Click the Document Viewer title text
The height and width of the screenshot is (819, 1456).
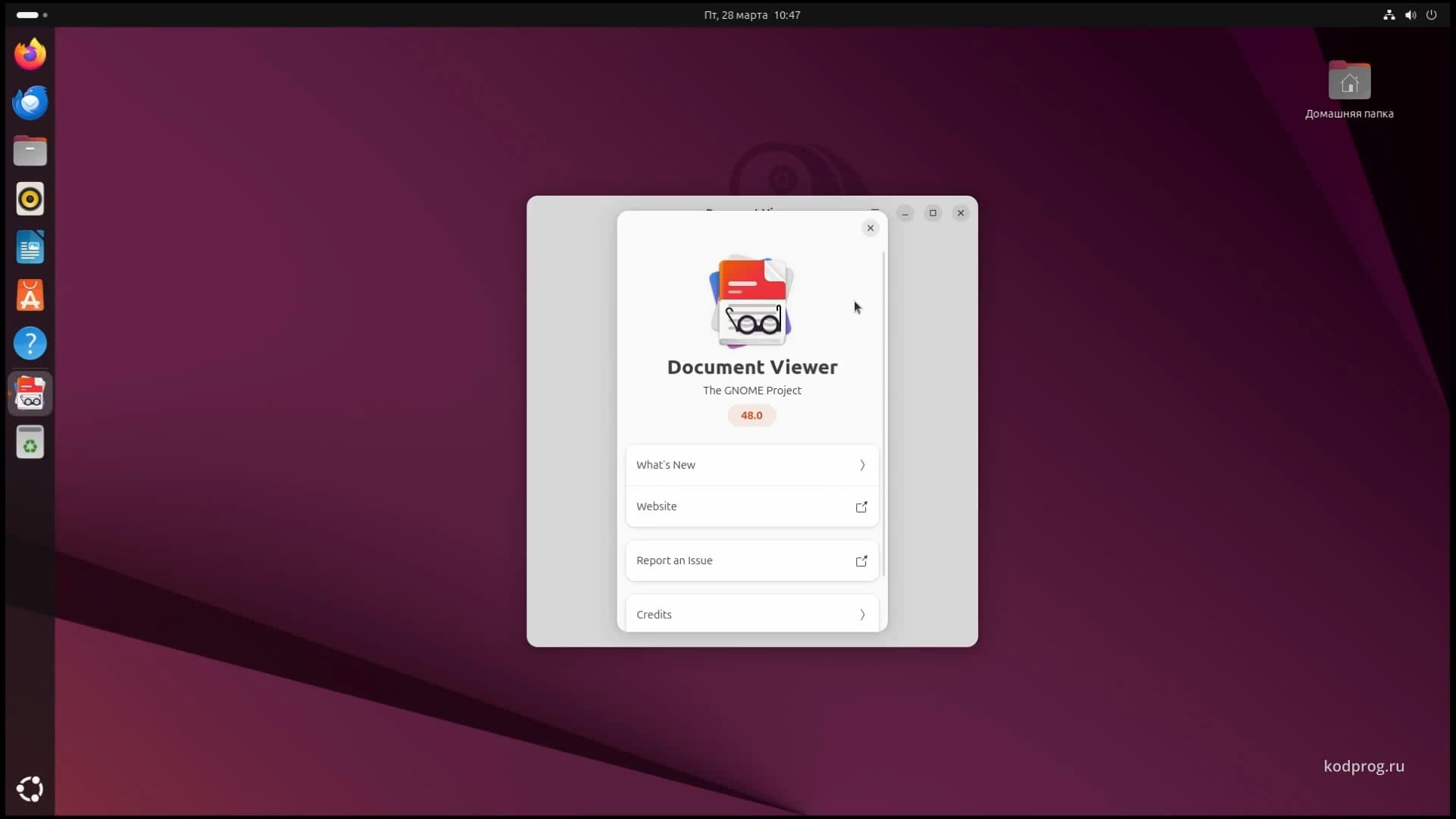pos(752,367)
